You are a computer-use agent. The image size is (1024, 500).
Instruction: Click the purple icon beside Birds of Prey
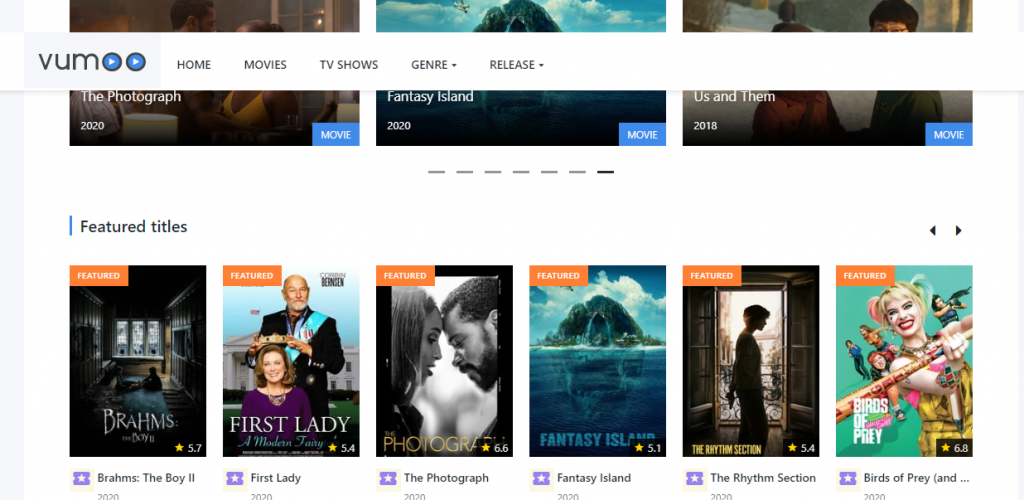pos(848,478)
